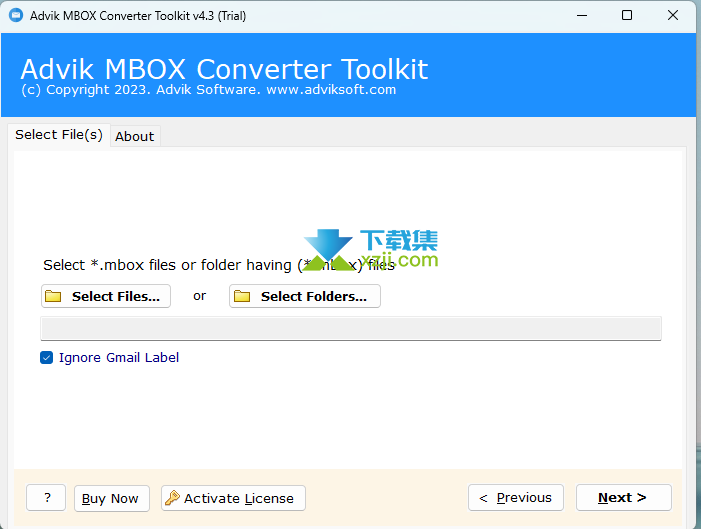Click the selected file path field
Viewport: 701px width, 529px height.
[351, 329]
